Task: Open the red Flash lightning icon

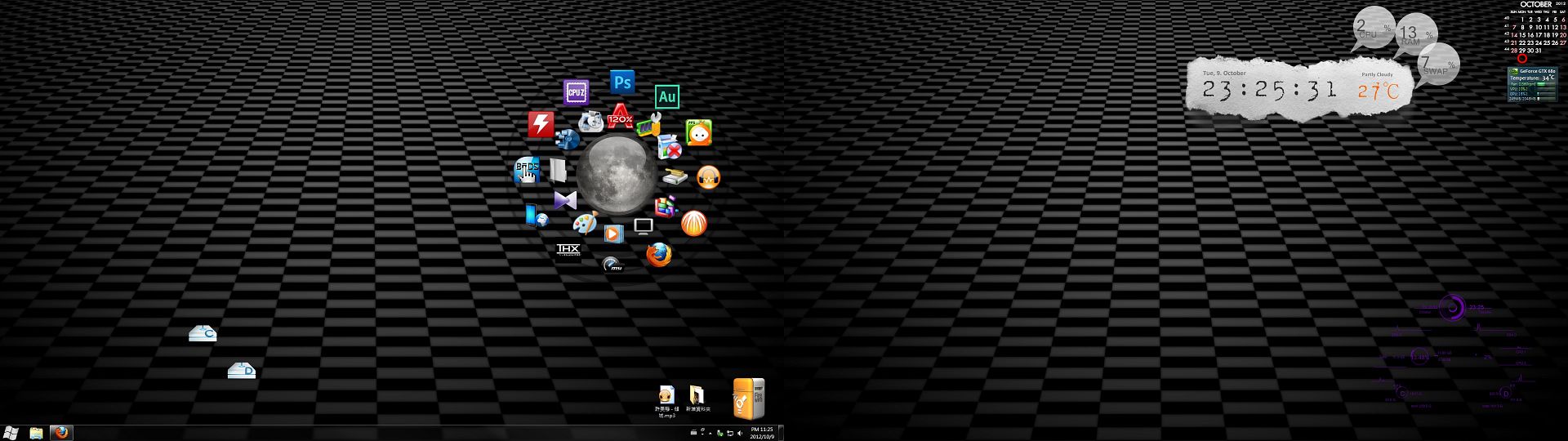Action: [x=541, y=124]
